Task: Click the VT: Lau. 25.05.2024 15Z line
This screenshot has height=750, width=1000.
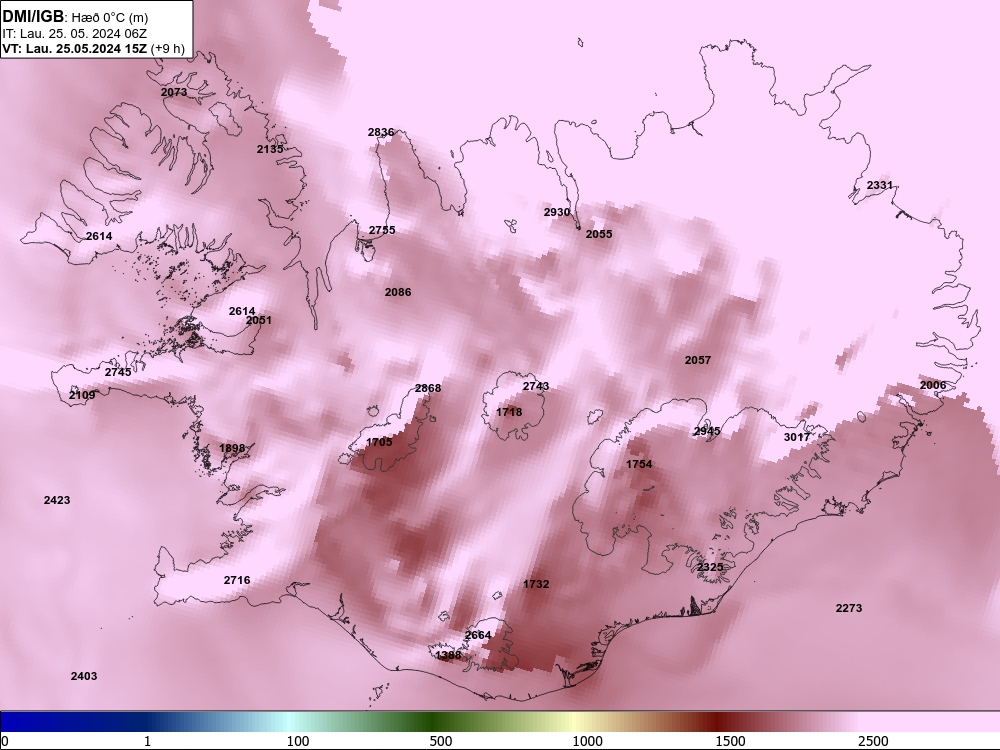Action: tap(93, 48)
